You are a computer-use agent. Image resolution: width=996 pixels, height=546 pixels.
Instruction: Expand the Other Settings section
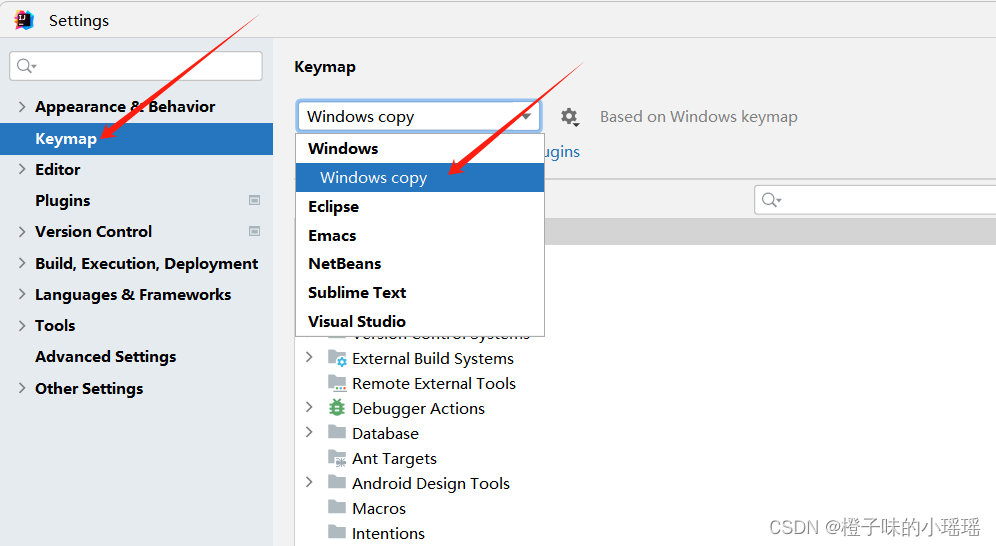click(22, 388)
